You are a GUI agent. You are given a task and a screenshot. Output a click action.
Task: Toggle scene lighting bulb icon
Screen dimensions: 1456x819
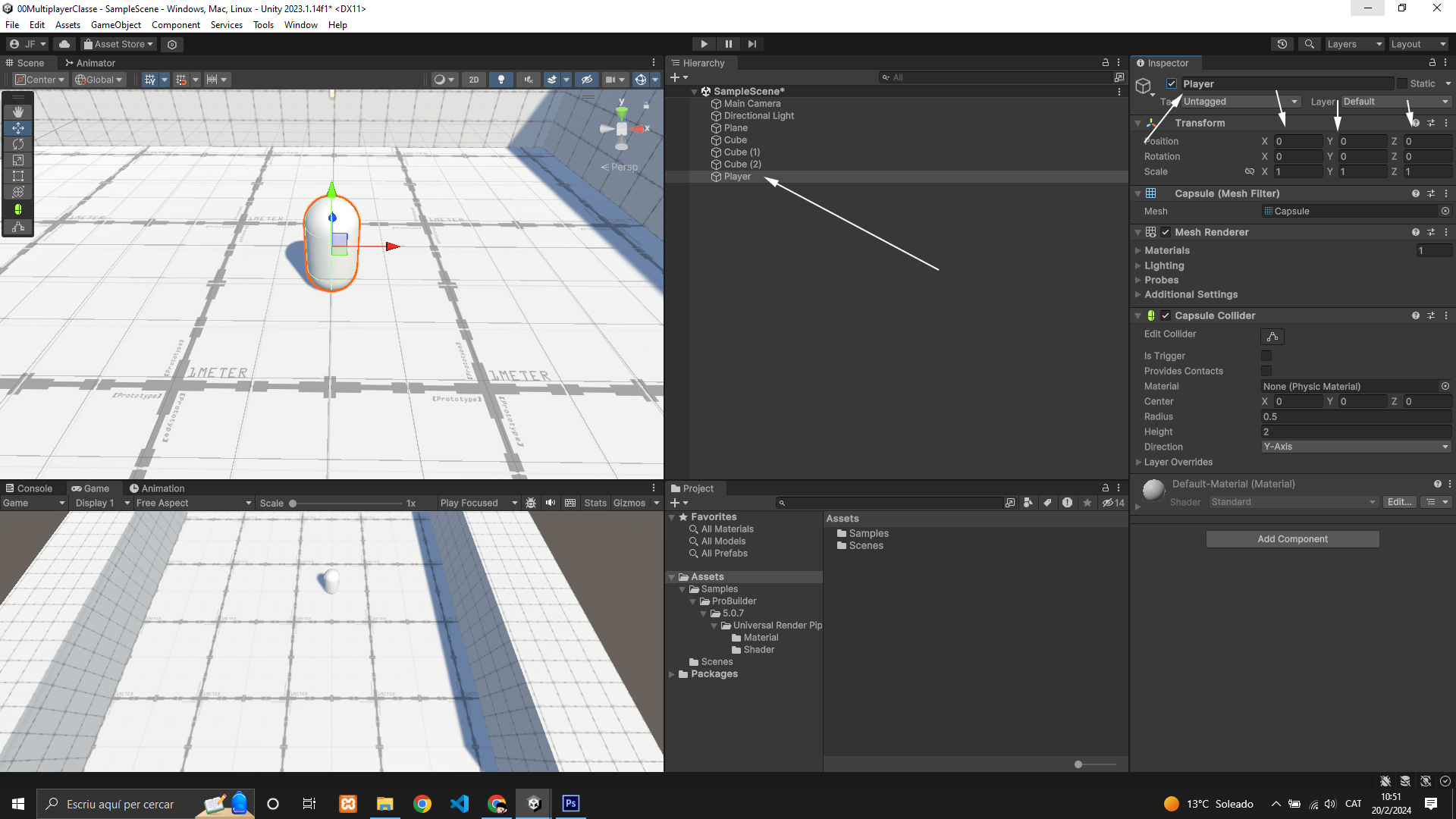point(500,80)
